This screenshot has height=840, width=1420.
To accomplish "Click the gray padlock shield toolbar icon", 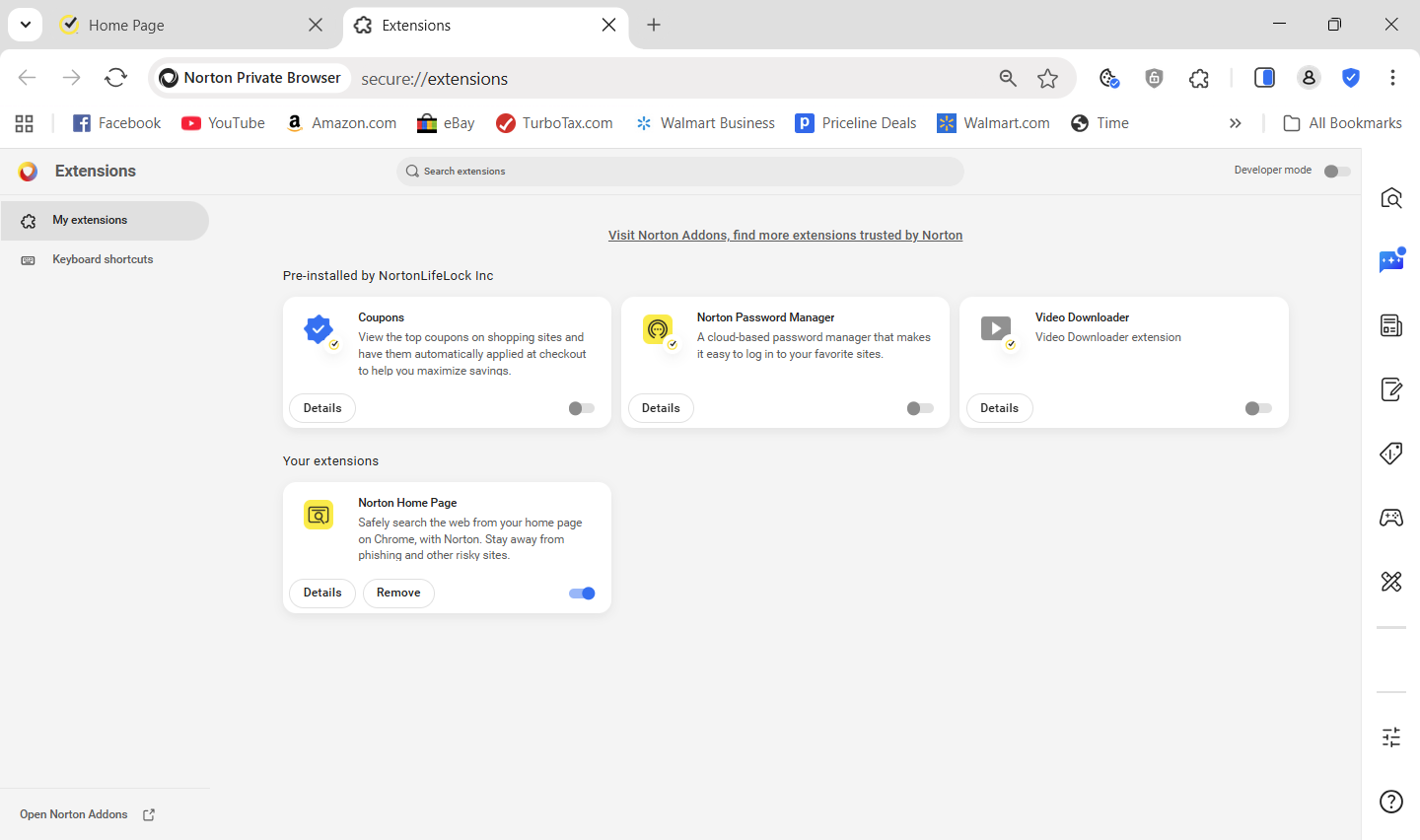I will (1154, 78).
